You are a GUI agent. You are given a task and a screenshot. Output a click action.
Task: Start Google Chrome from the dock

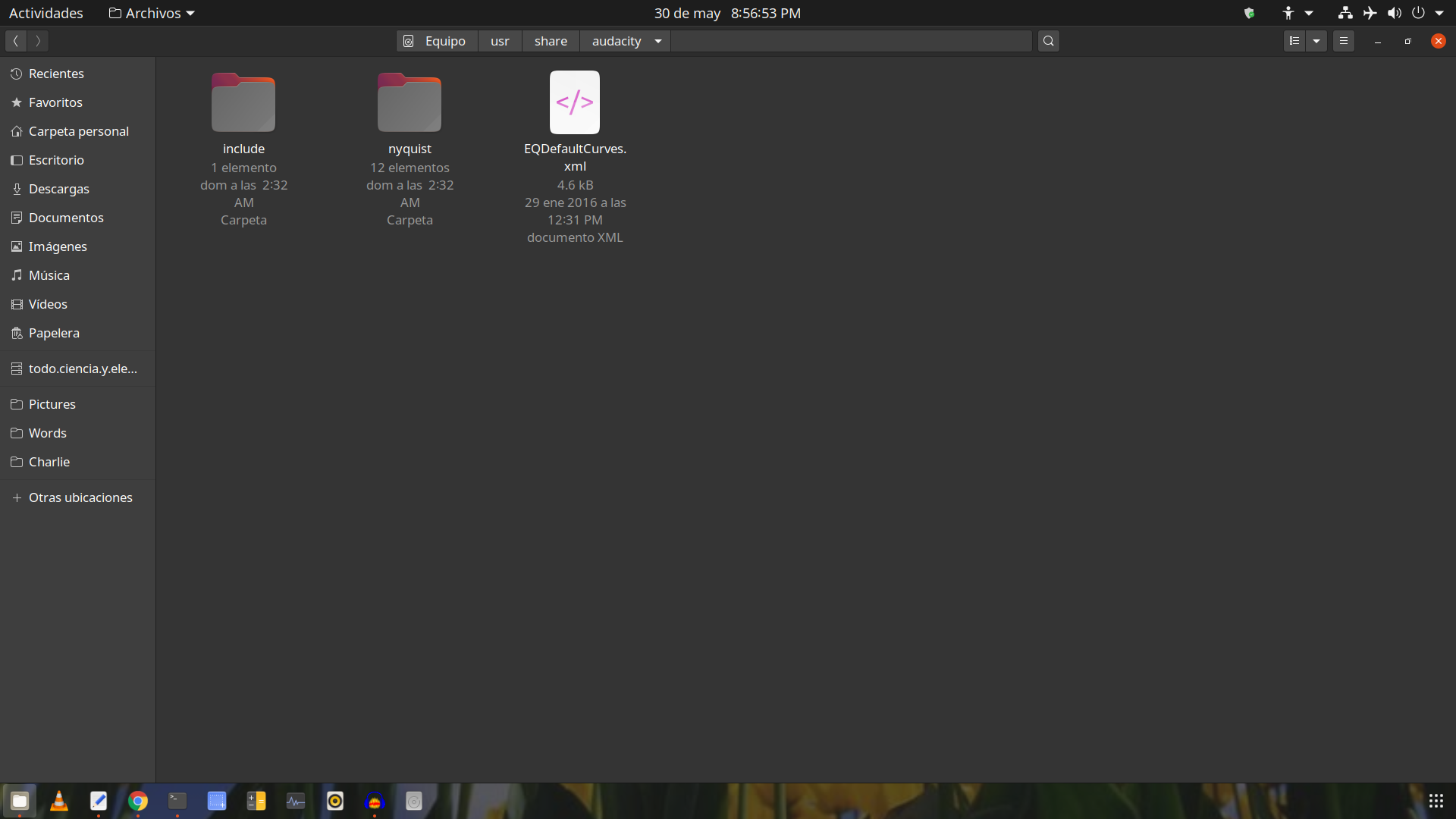pyautogui.click(x=138, y=801)
